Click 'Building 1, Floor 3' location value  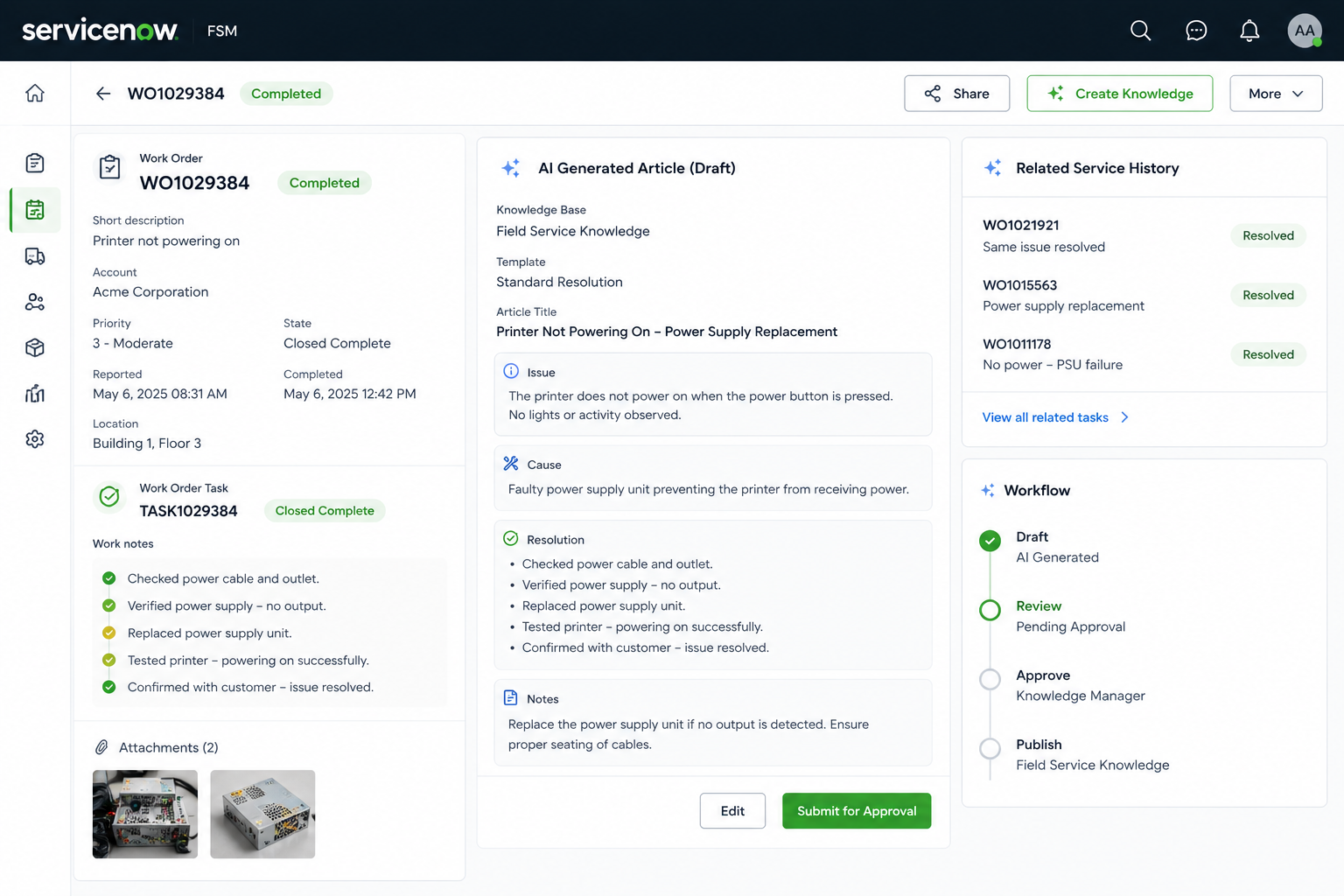147,444
